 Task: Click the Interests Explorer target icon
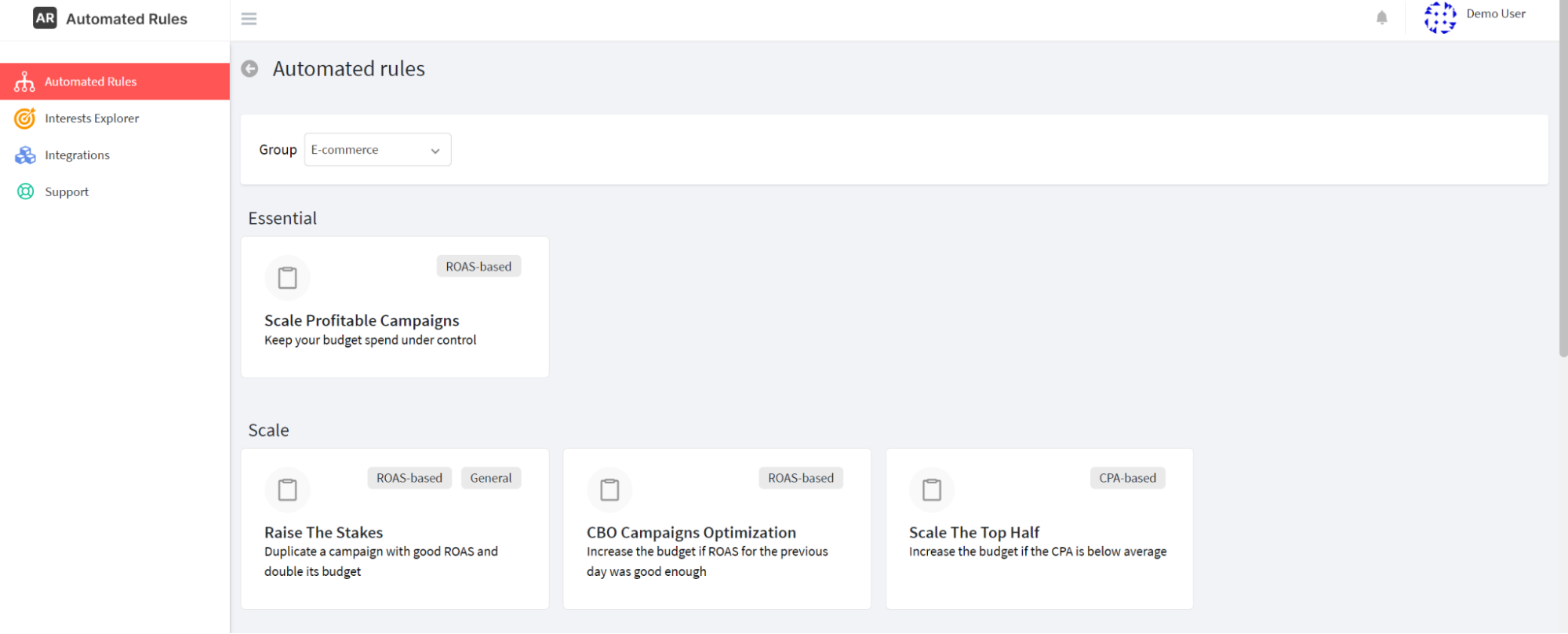pyautogui.click(x=24, y=118)
